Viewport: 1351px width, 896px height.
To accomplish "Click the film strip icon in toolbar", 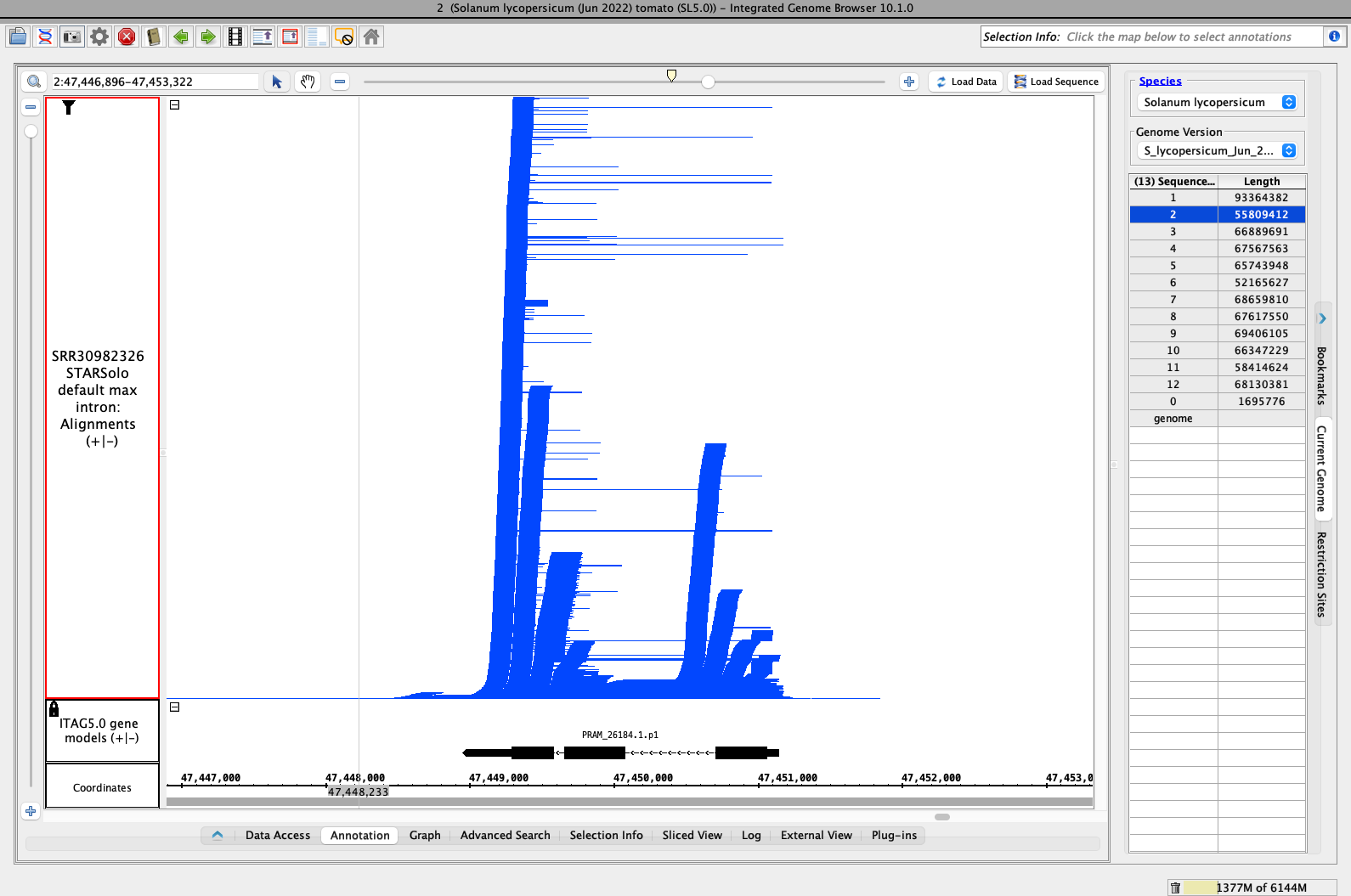I will (x=235, y=37).
